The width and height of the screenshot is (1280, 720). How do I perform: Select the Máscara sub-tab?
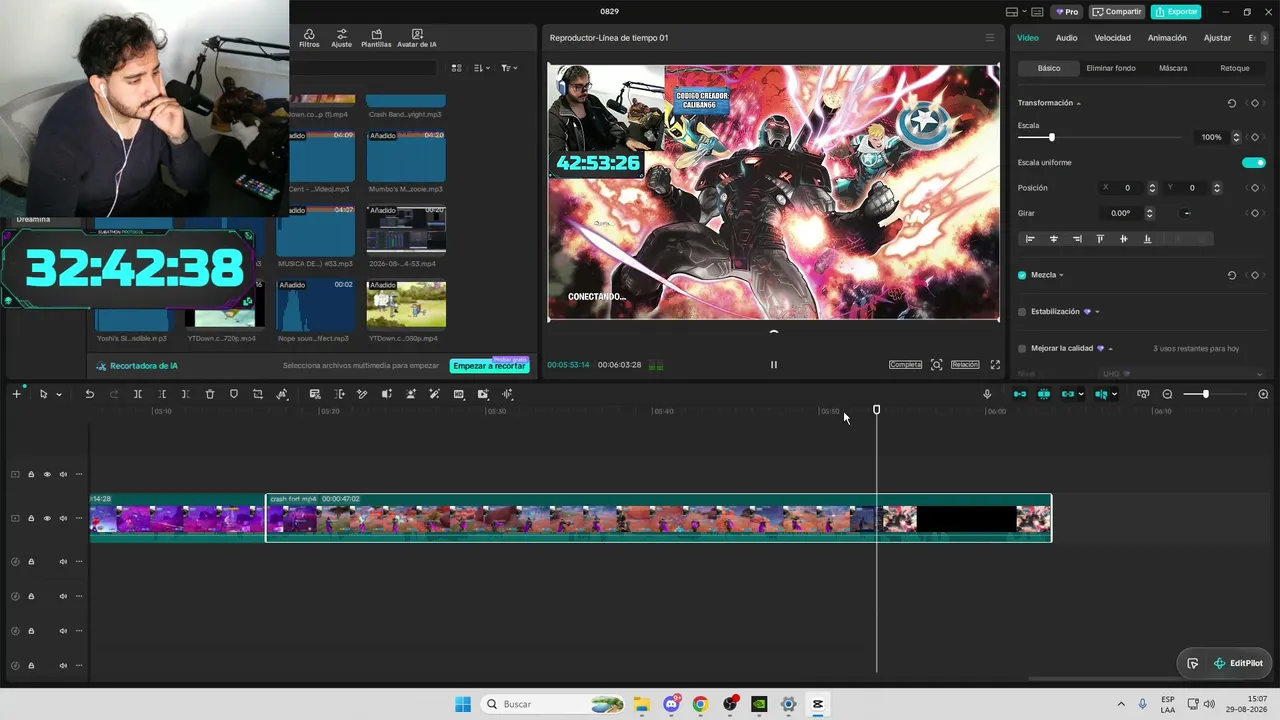click(x=1173, y=68)
